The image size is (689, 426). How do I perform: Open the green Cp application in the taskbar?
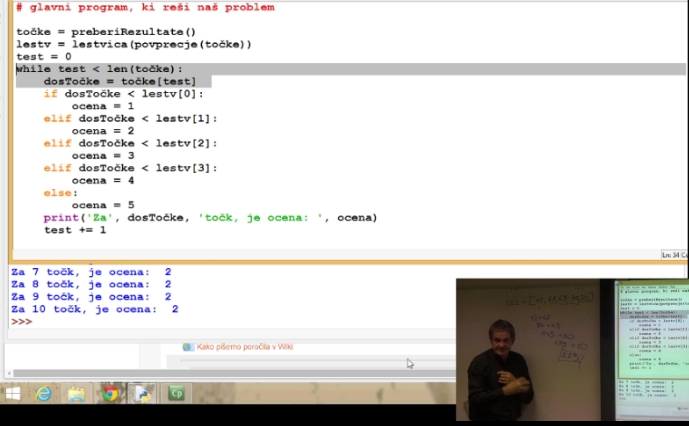pyautogui.click(x=176, y=393)
